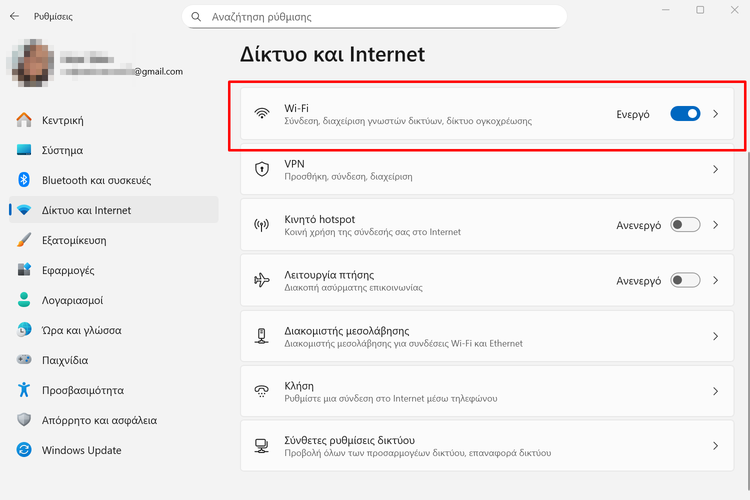750x500 pixels.
Task: Click the mobile hotspot icon
Action: (x=262, y=225)
